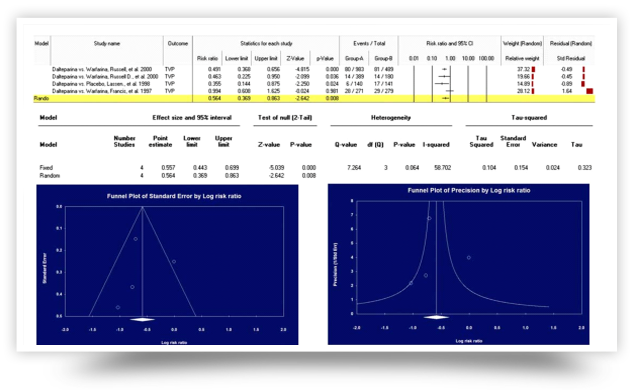Select the Q-value cell 7.264
Viewport: 631px width, 390px height.
(x=354, y=167)
